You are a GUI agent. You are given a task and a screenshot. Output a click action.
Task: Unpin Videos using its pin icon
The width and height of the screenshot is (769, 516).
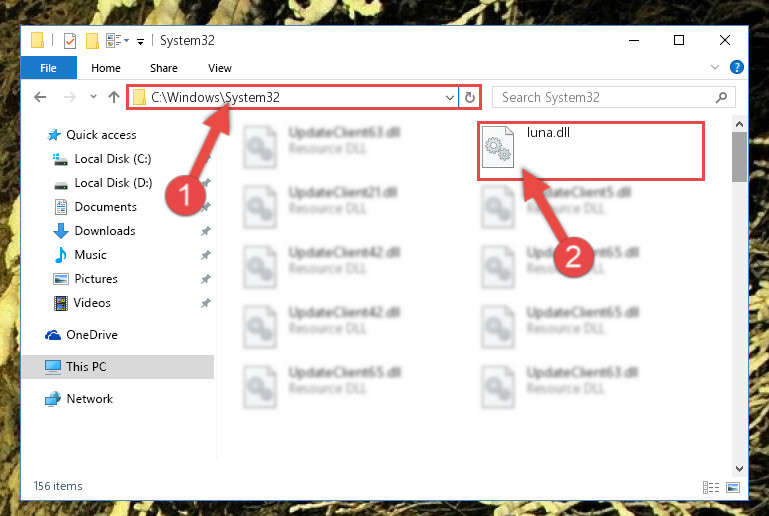point(205,303)
